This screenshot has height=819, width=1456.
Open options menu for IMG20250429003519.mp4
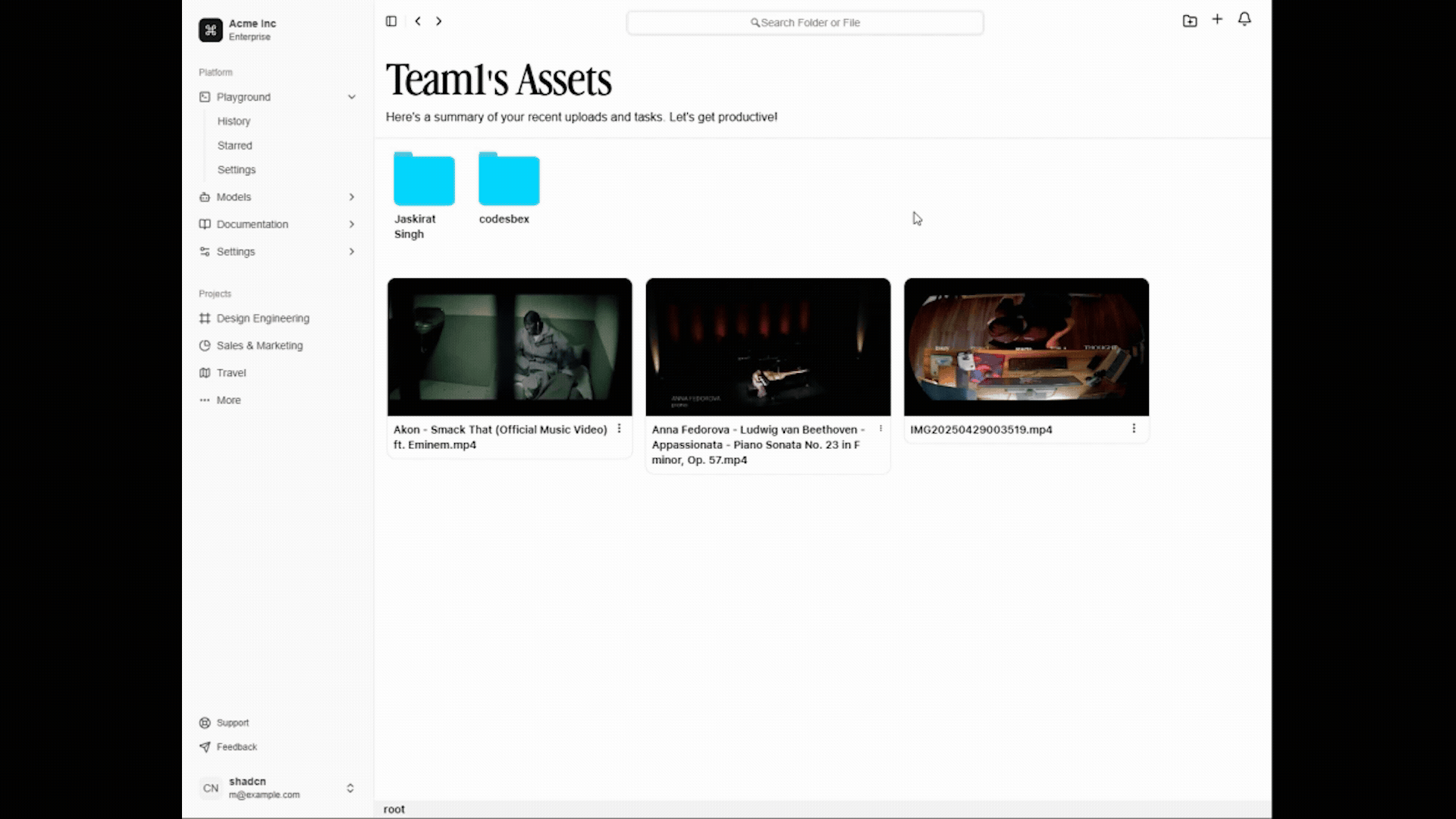[1134, 429]
